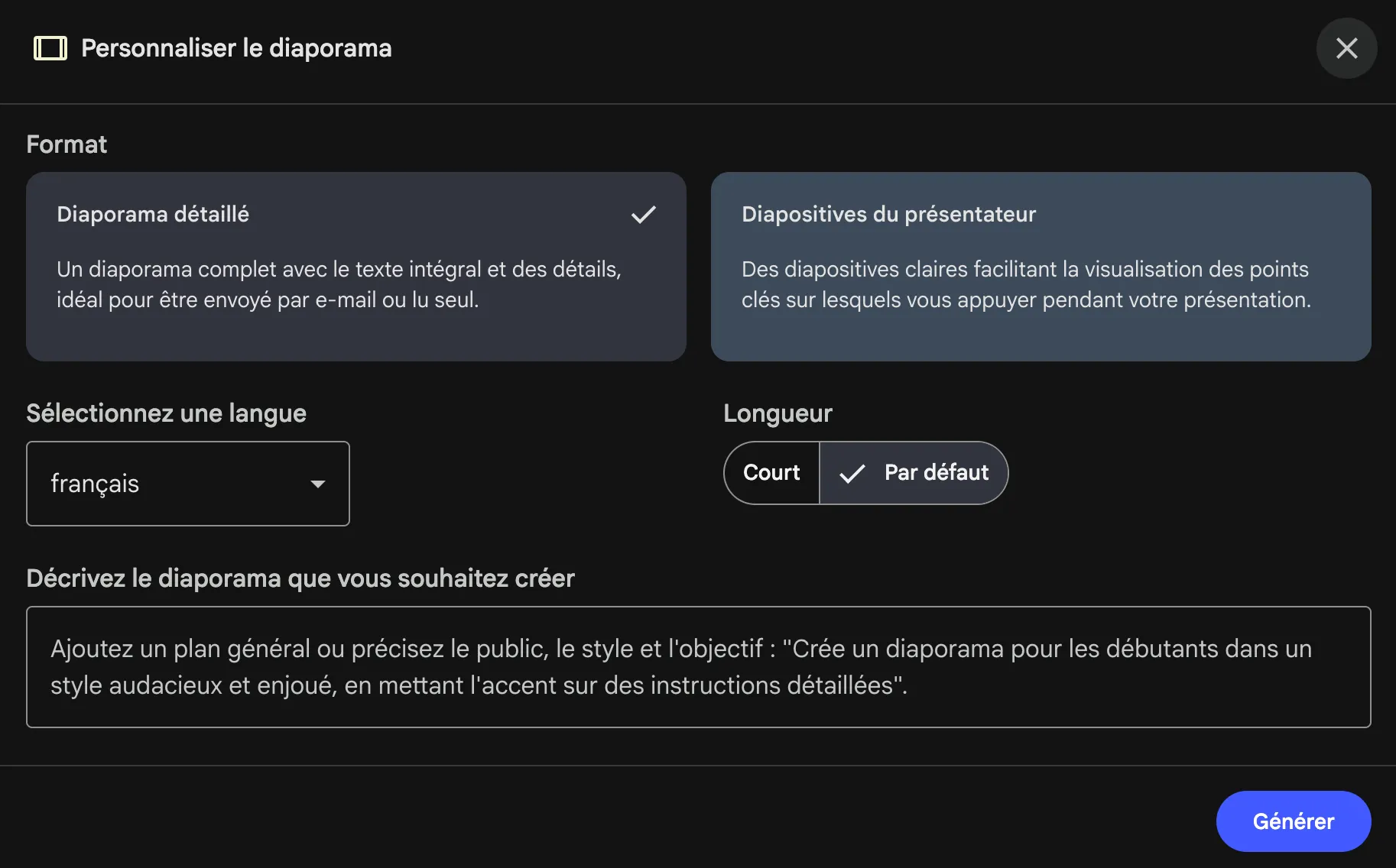
Task: Click the check icon in the selected format card
Action: point(643,215)
